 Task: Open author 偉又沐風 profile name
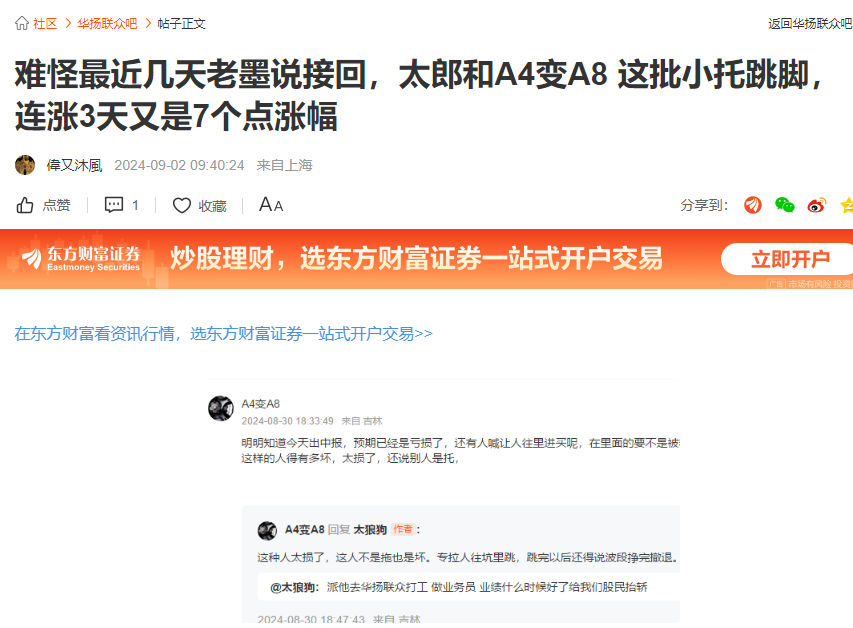pyautogui.click(x=74, y=165)
